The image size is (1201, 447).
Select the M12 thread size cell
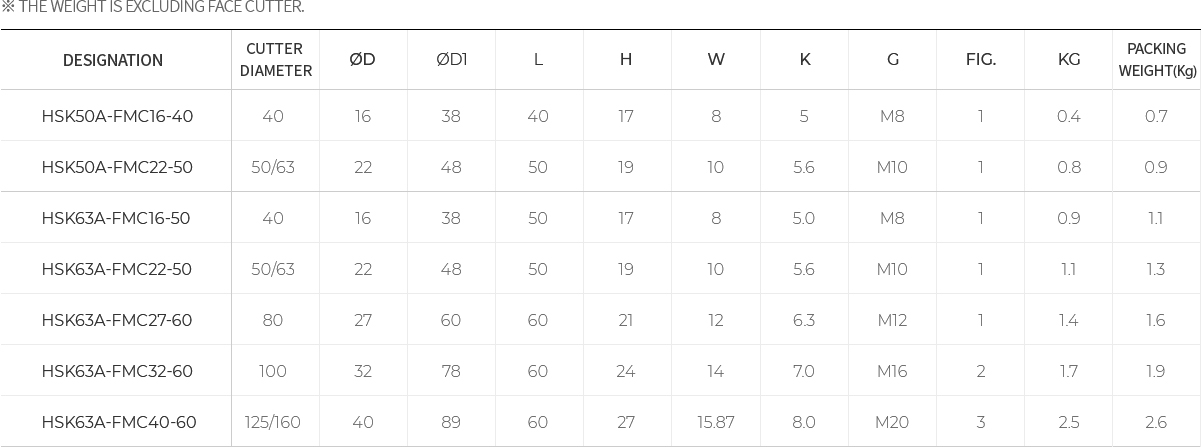click(891, 321)
